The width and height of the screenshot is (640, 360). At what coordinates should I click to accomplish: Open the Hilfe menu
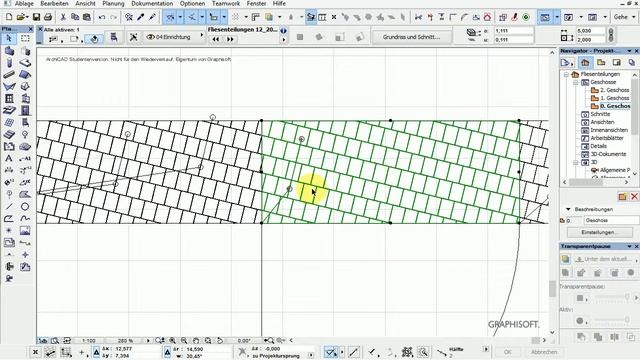[279, 4]
